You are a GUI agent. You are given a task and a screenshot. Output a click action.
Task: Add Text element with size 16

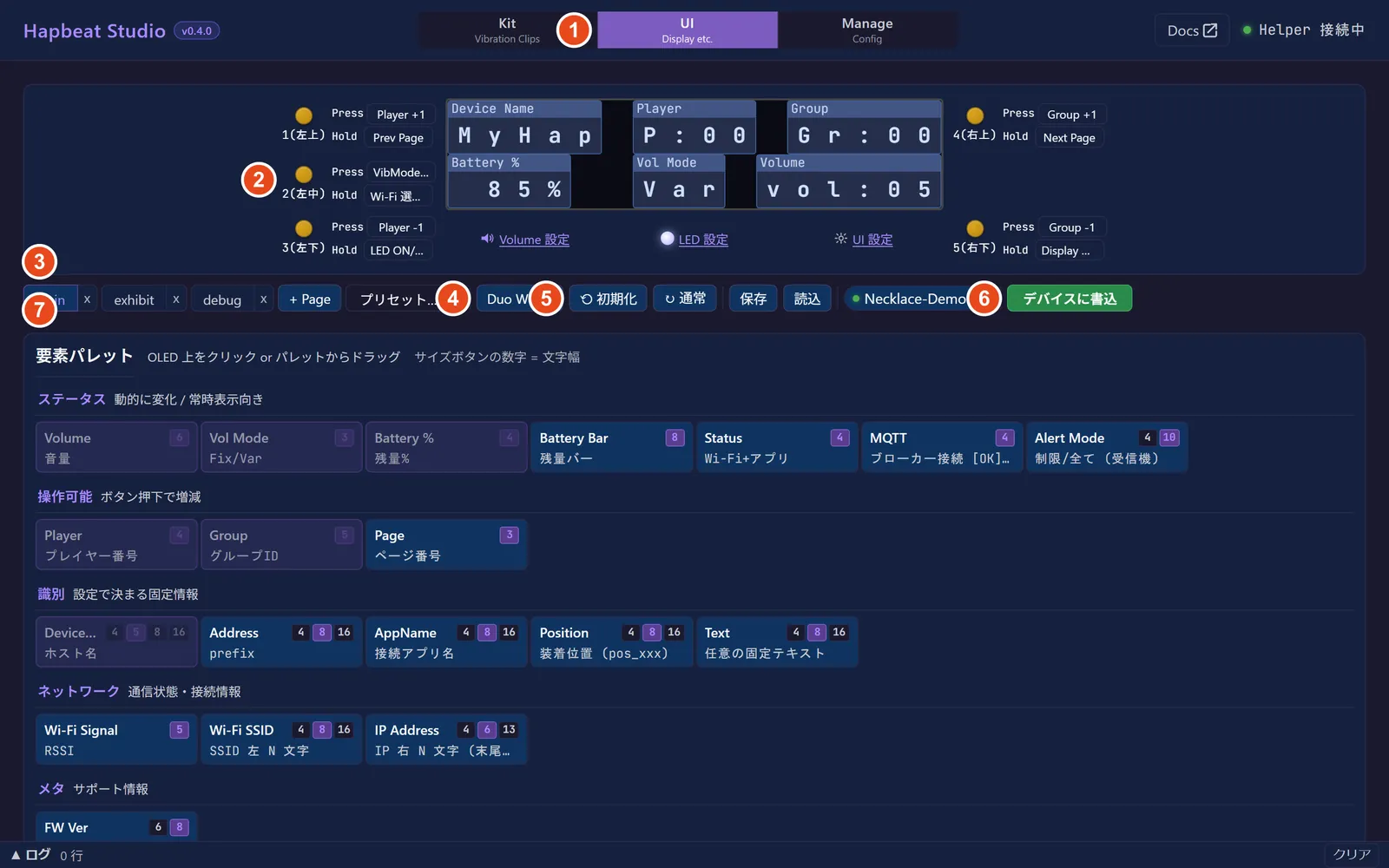(x=839, y=632)
